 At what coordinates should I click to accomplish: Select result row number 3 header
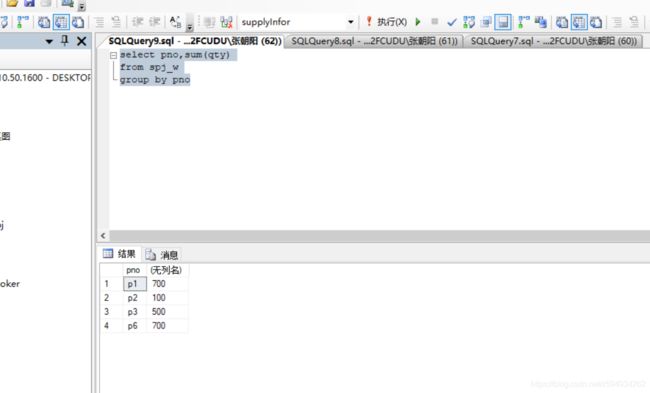[x=112, y=312]
